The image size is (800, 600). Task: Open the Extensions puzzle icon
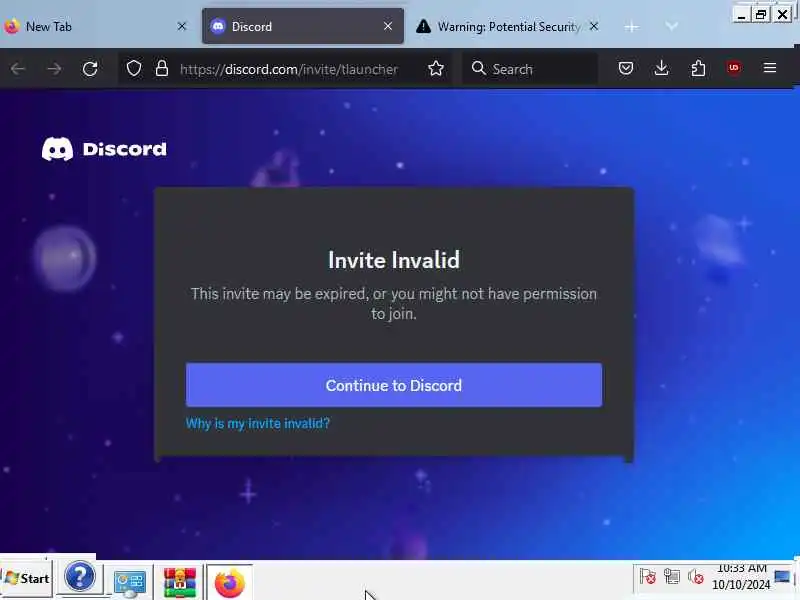[x=698, y=68]
